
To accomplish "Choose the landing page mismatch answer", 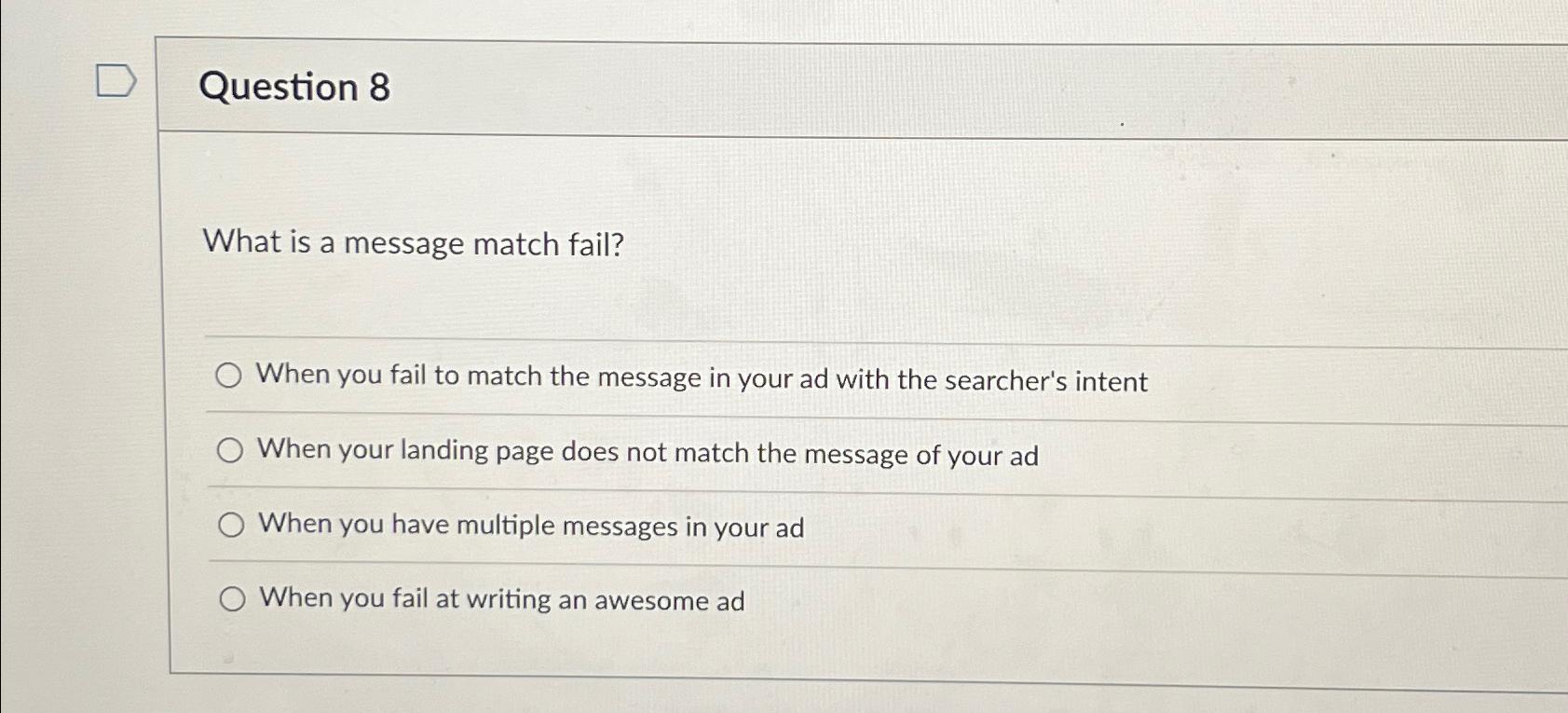I will [229, 451].
